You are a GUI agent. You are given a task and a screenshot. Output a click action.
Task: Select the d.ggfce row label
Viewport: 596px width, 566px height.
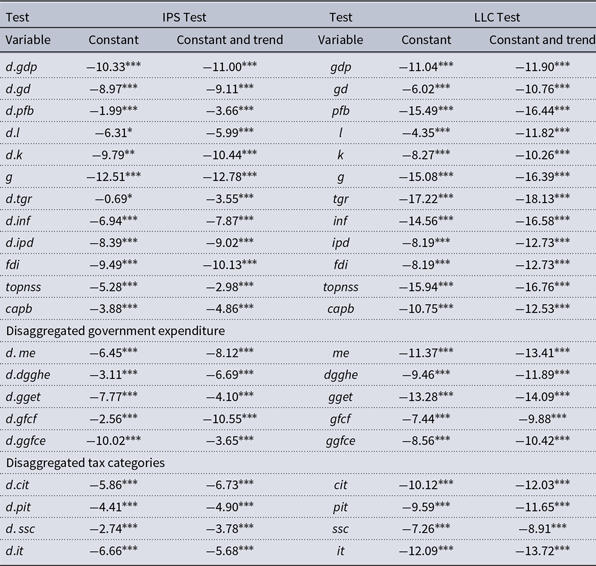coord(25,441)
